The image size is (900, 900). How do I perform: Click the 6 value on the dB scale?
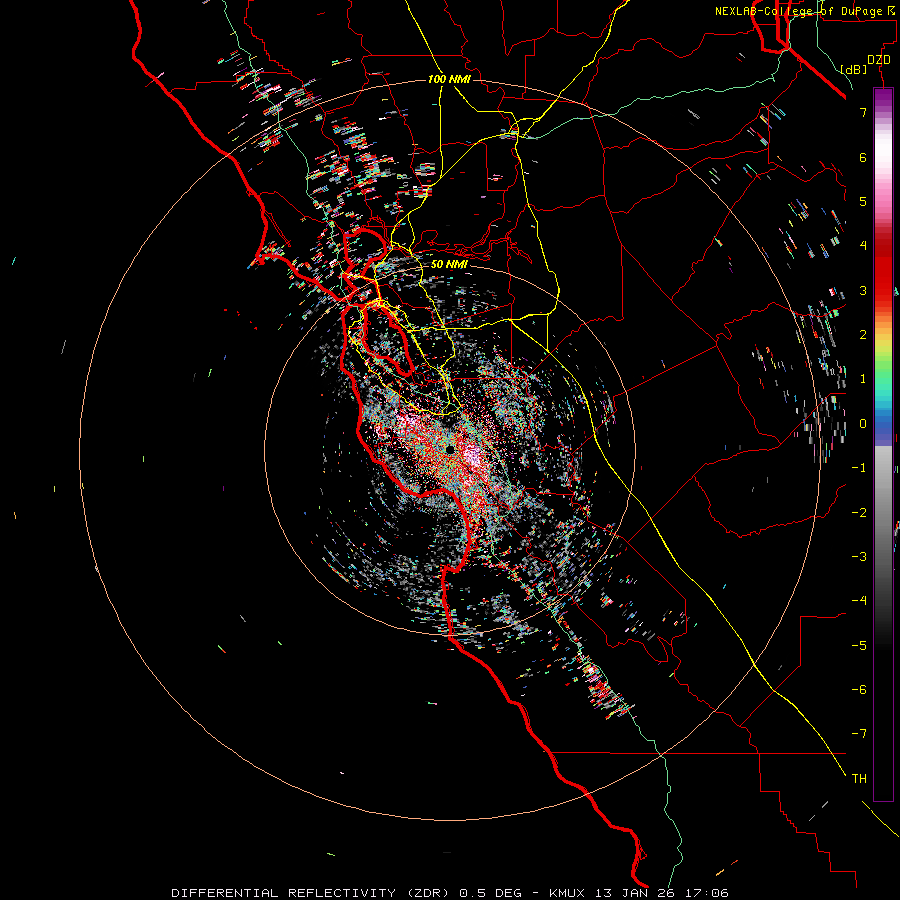point(863,157)
